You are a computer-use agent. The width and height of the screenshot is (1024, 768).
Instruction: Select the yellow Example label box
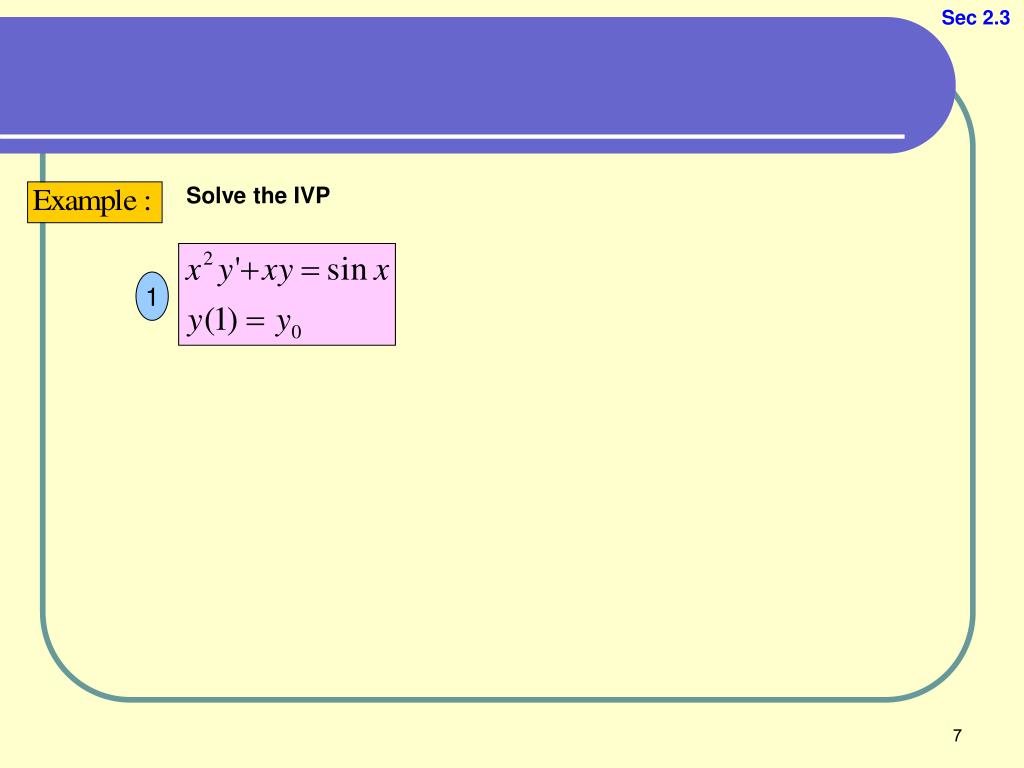95,202
